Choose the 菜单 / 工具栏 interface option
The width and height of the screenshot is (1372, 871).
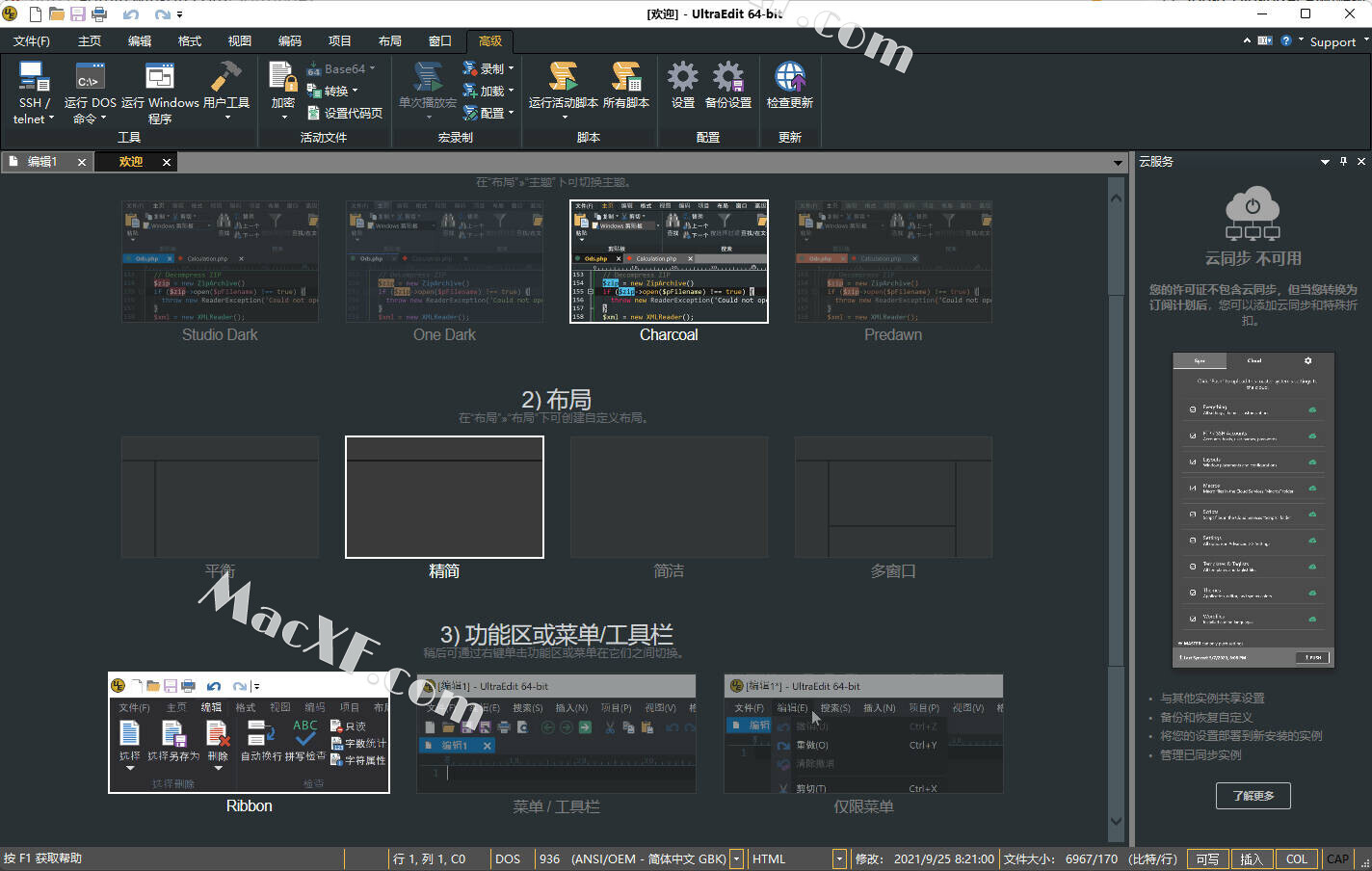click(556, 734)
